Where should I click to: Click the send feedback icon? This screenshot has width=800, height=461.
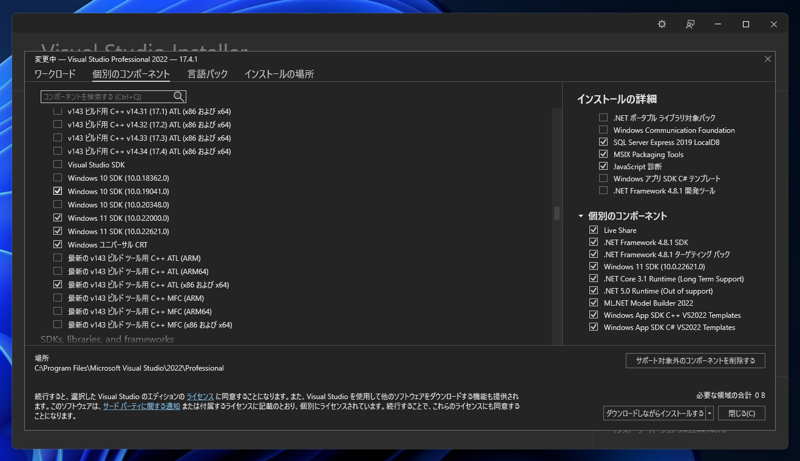690,24
